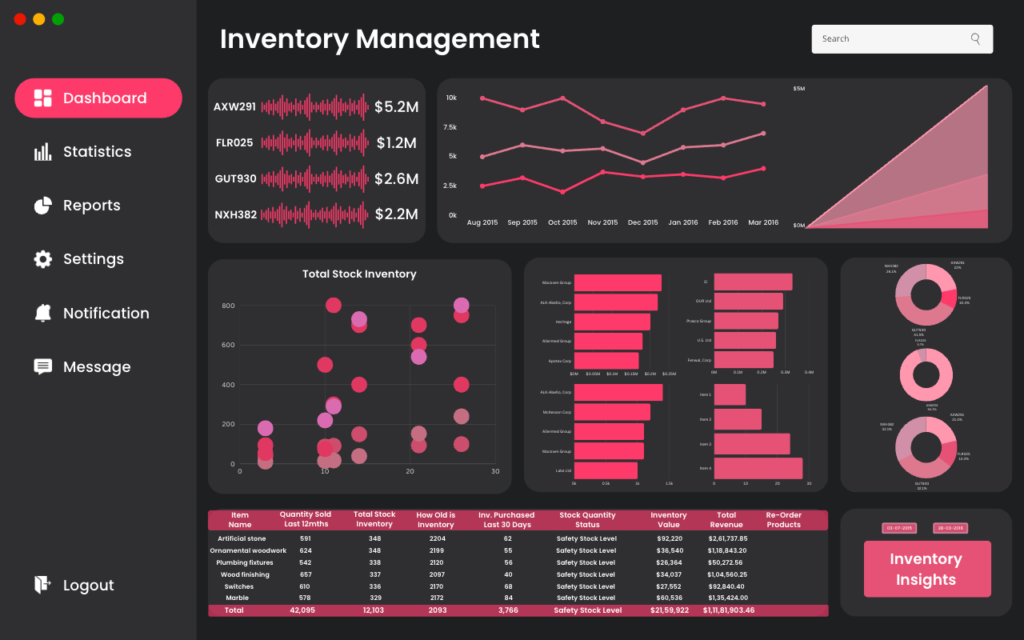Switch to the Reports section

(x=93, y=205)
